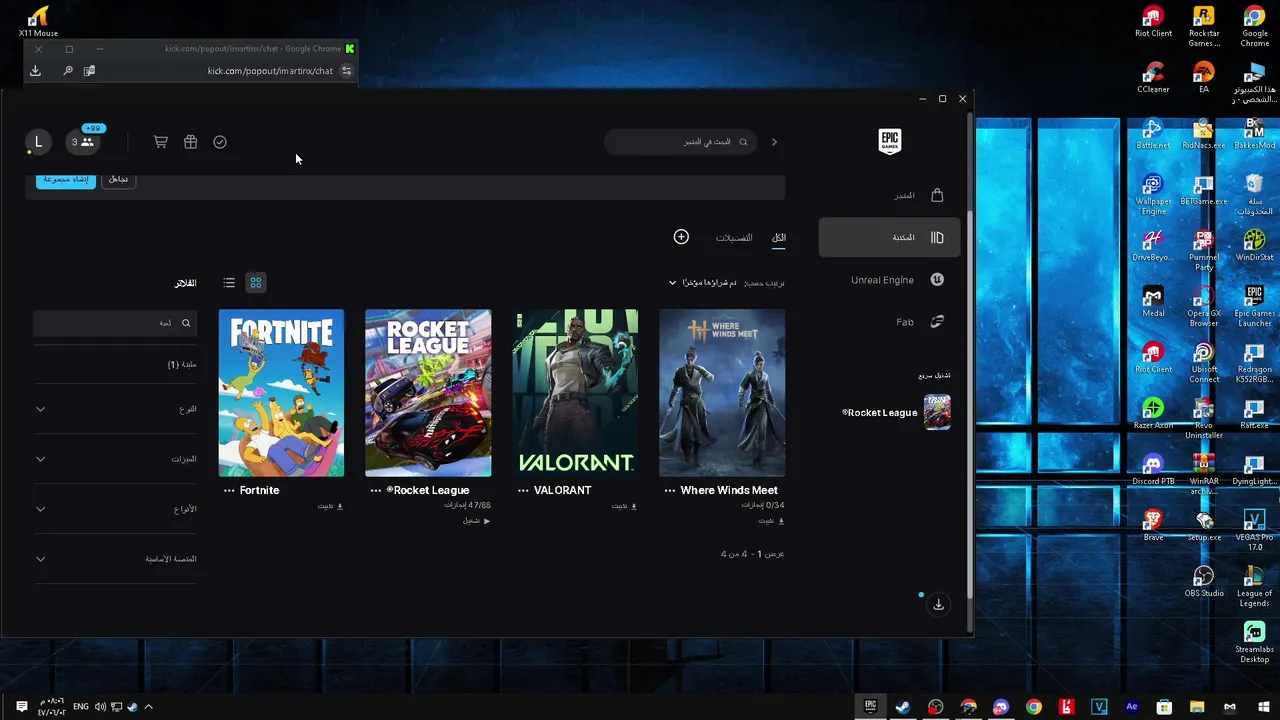Expand the Platform filter chevron
Screen dimensions: 1280x720
(41, 559)
